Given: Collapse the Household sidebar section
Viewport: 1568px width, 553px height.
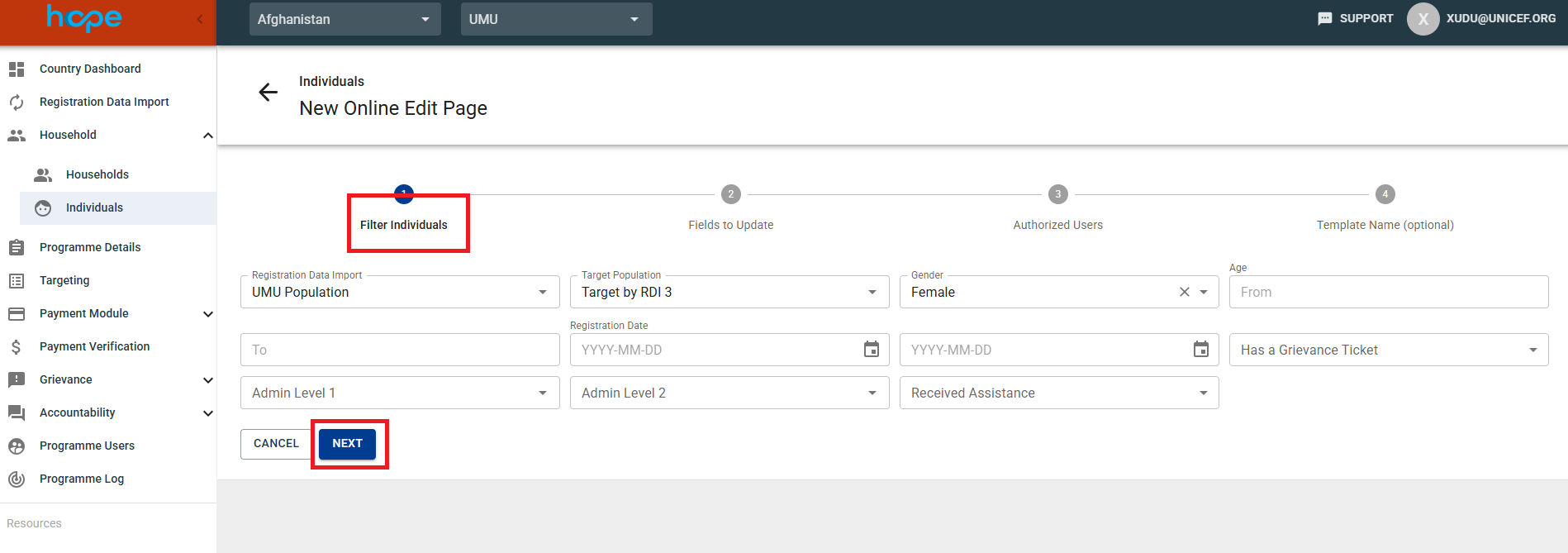Looking at the screenshot, I should pyautogui.click(x=207, y=136).
